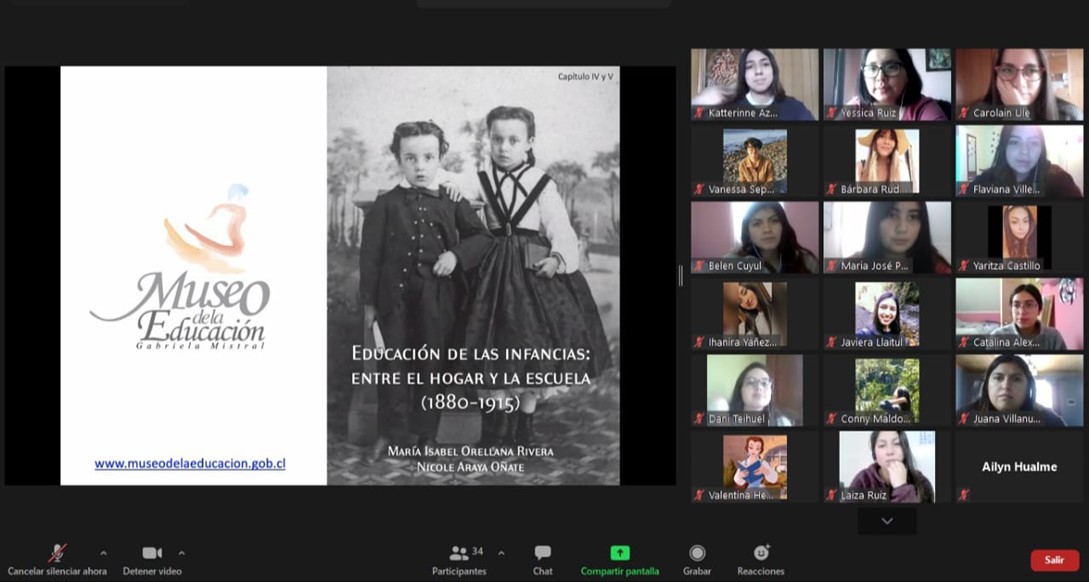
Task: Start recording with the Grabar button
Action: (x=697, y=560)
